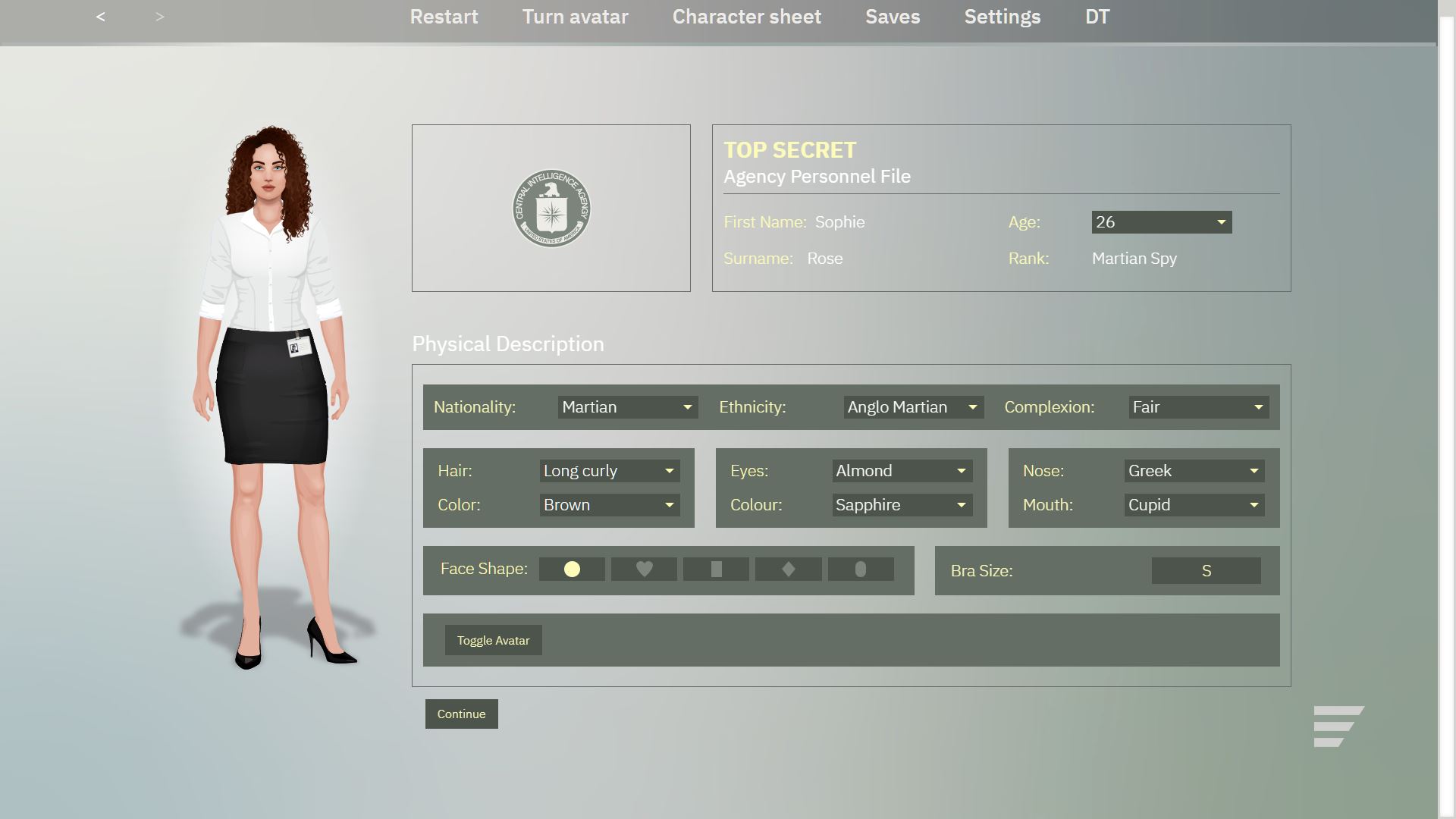Expand the Eyes Colour Sapphire dropdown
Viewport: 1456px width, 819px height.
901,505
